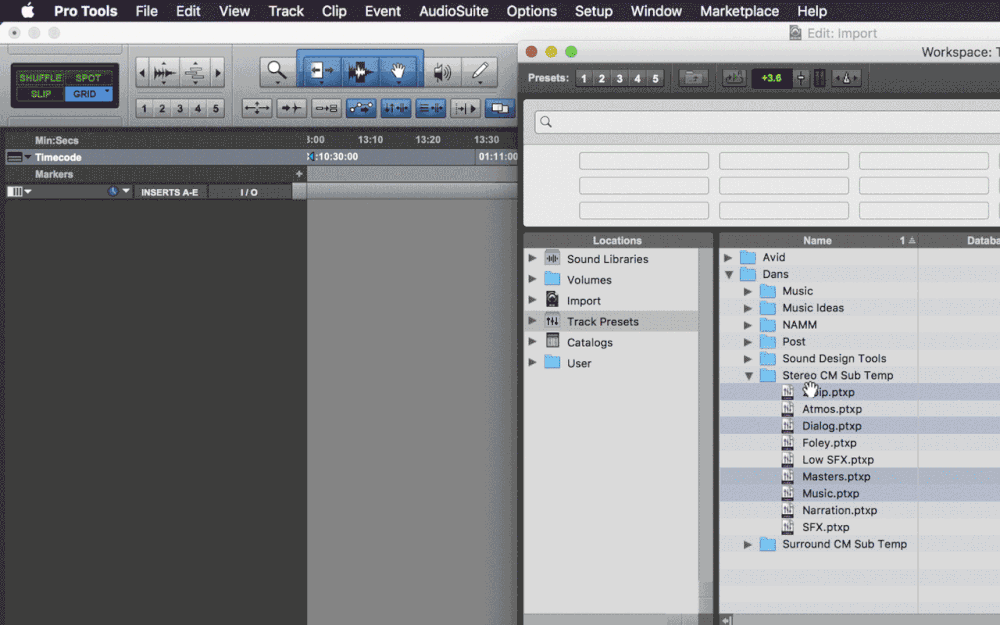
Task: Open the Tab to Transient icon
Action: (290, 108)
